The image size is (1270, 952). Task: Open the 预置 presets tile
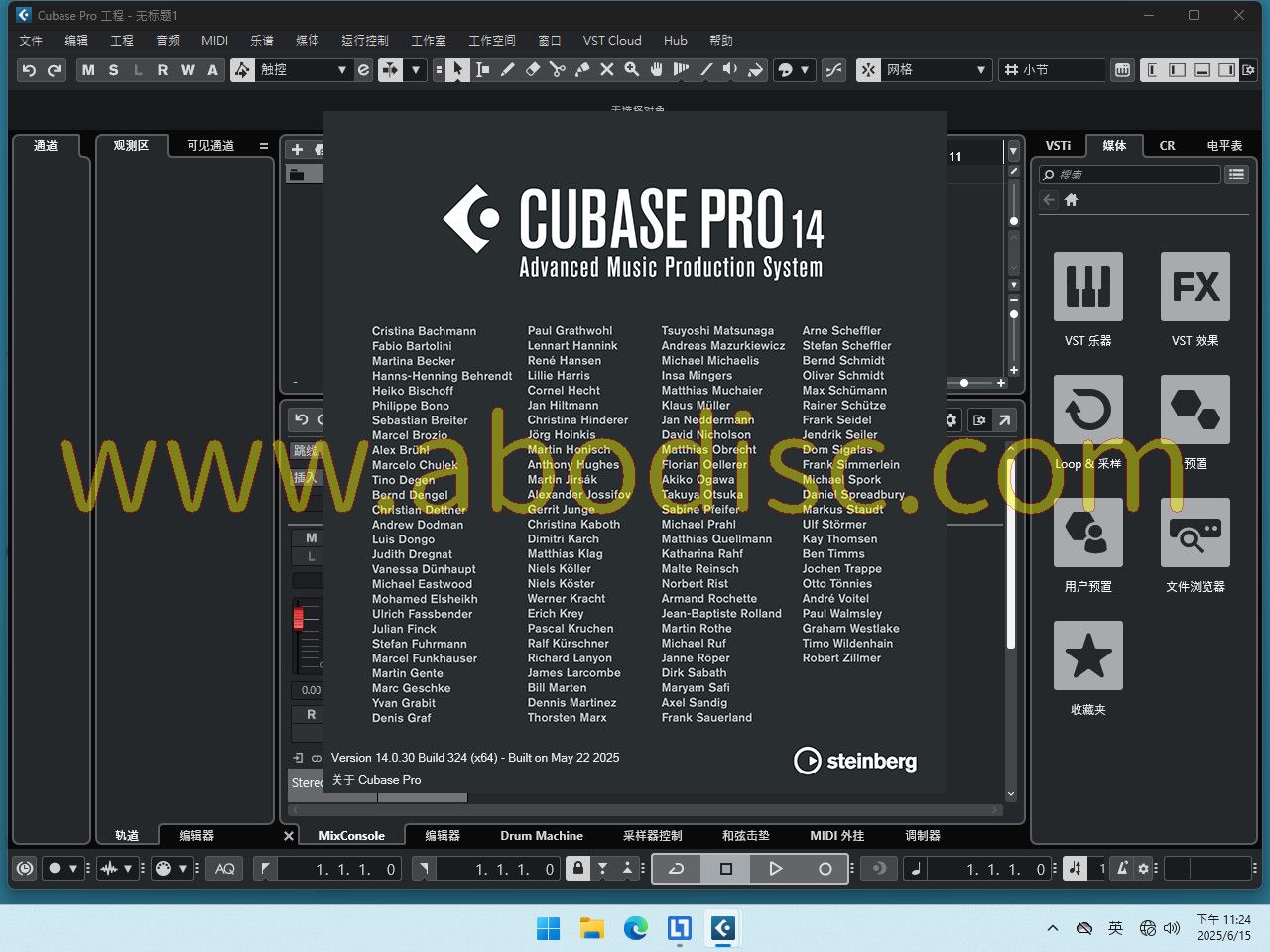(1196, 410)
